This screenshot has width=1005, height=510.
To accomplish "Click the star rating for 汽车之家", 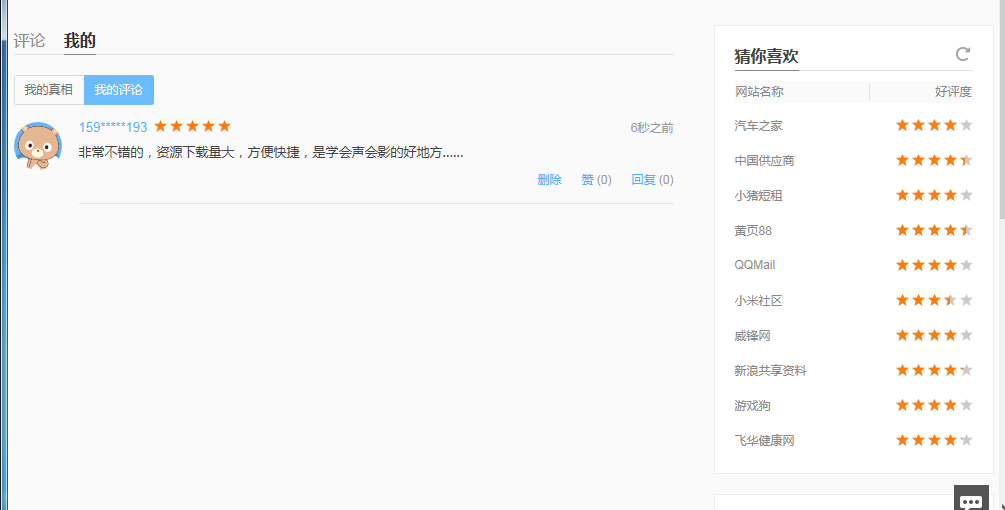I will [933, 126].
